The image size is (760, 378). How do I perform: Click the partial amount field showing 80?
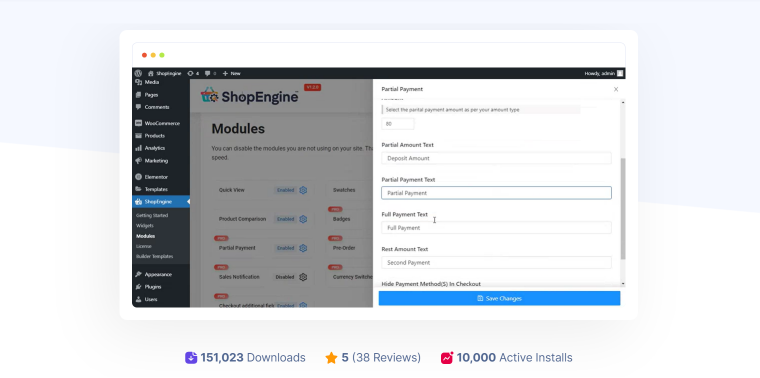398,124
